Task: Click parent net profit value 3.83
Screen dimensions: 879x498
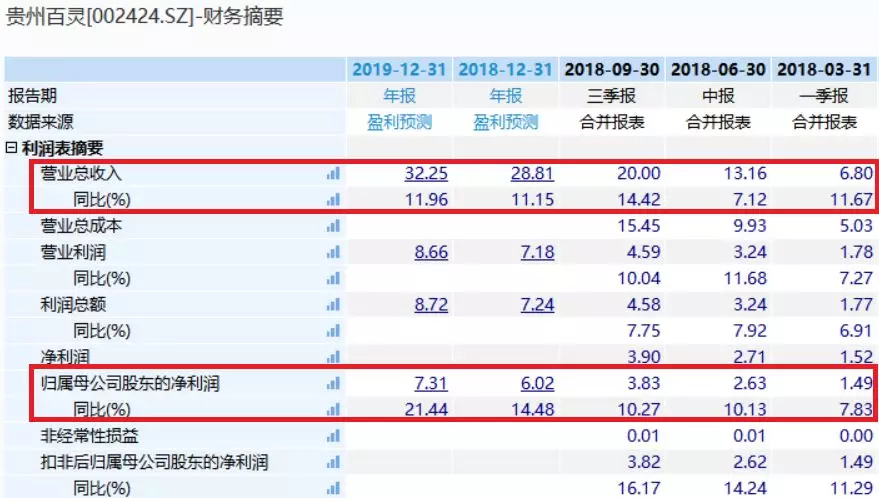Action: coord(644,384)
